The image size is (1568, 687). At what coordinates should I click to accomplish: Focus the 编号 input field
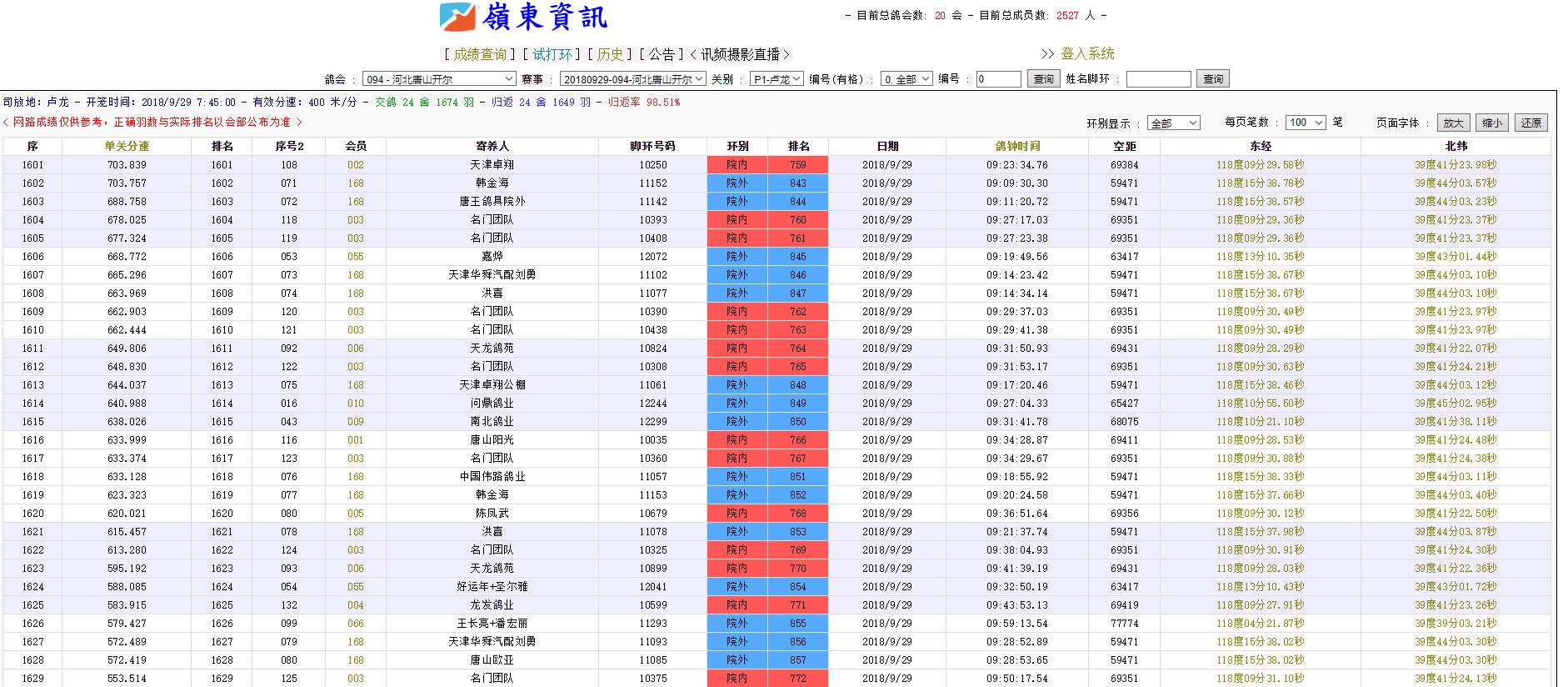pos(998,79)
